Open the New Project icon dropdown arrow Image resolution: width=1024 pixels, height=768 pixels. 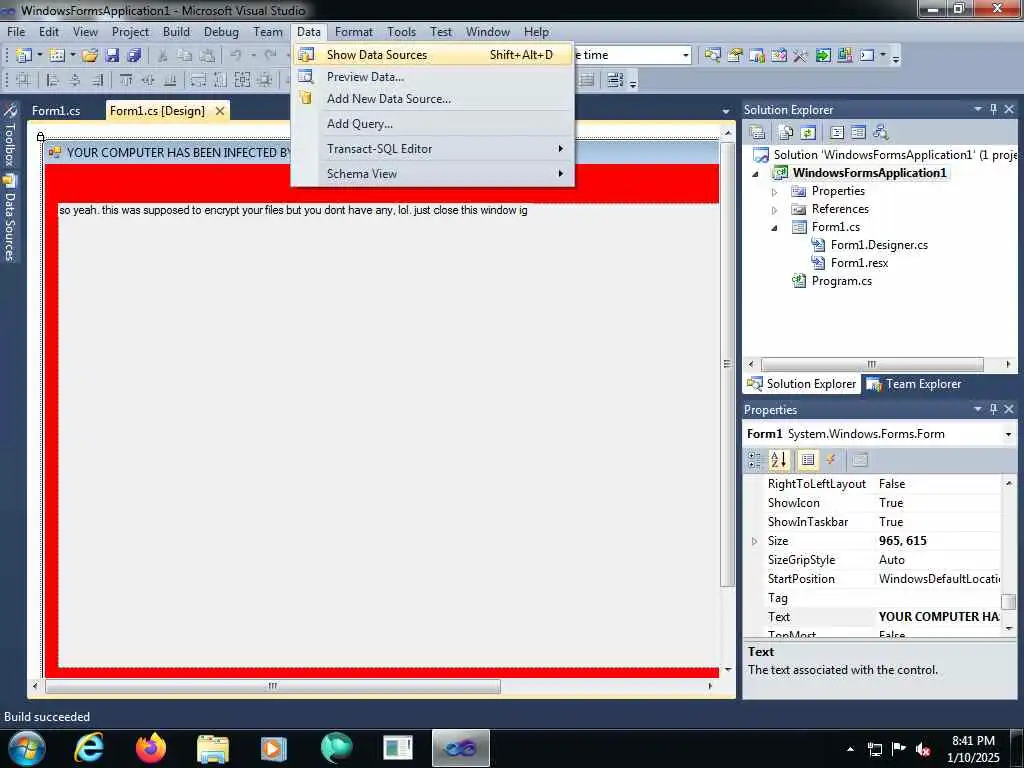[40, 56]
